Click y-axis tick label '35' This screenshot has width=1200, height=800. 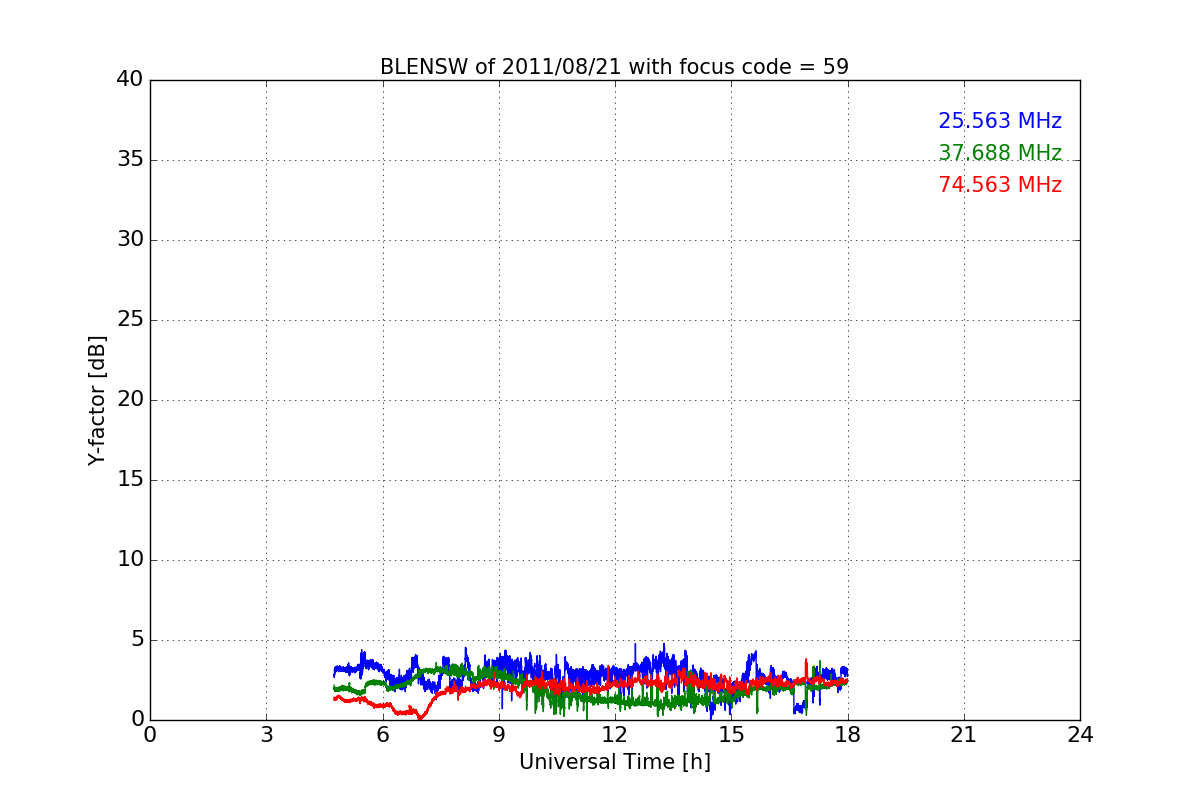(x=130, y=160)
